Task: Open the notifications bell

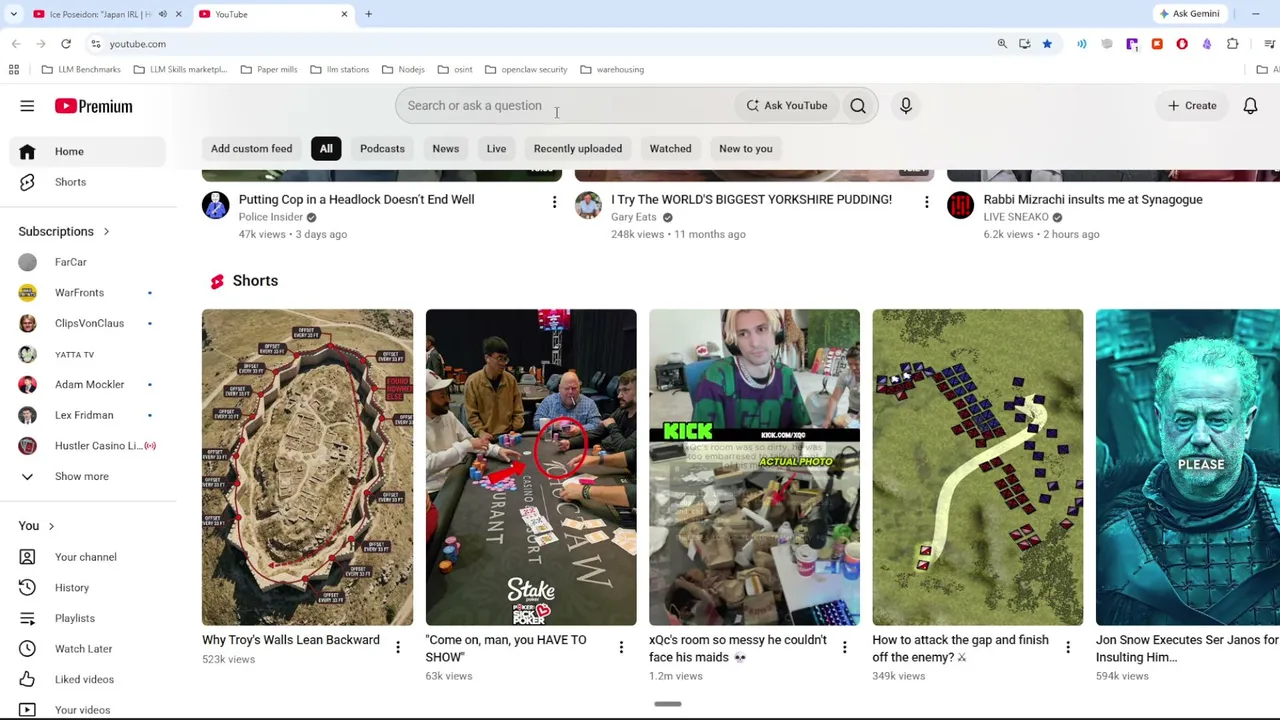Action: [x=1250, y=106]
